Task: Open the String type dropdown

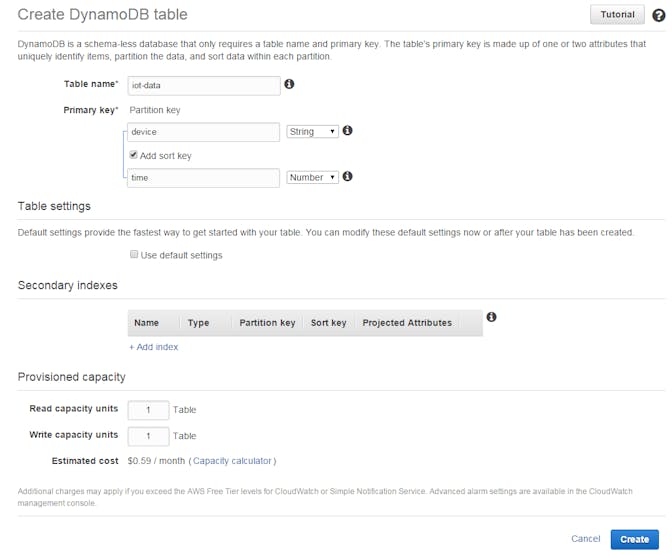Action: 312,132
